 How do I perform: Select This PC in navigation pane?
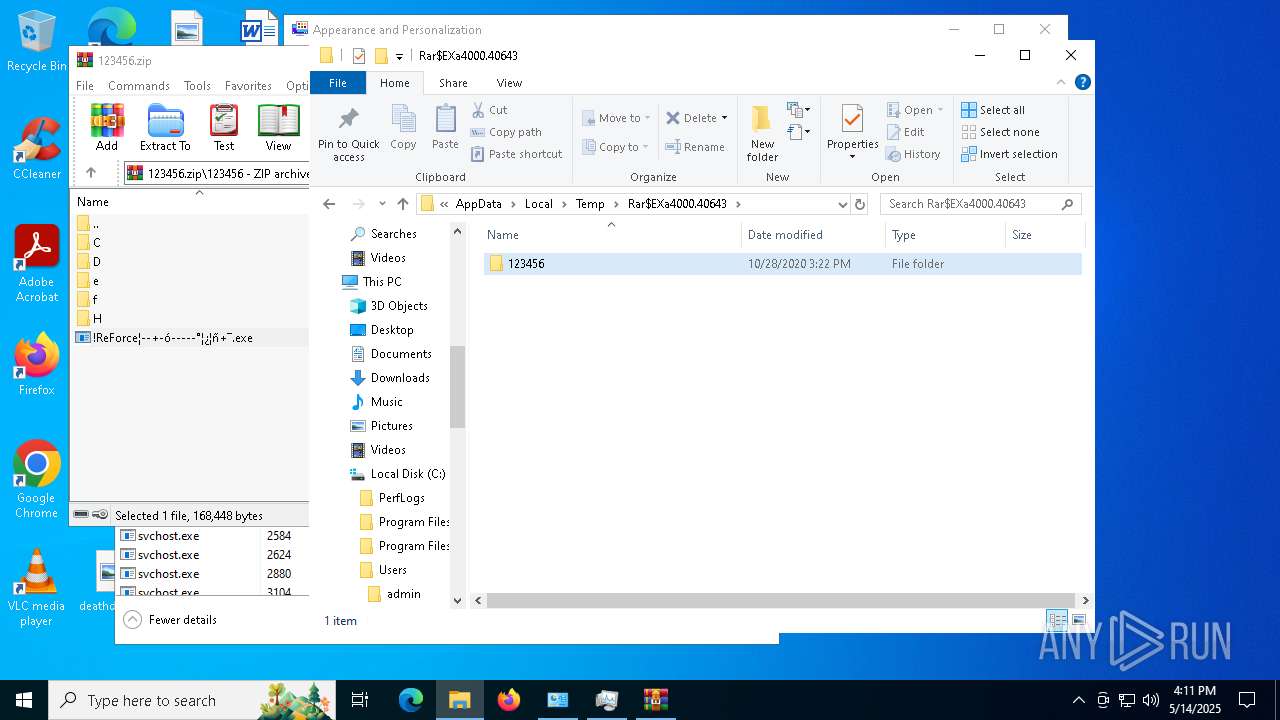(x=381, y=282)
